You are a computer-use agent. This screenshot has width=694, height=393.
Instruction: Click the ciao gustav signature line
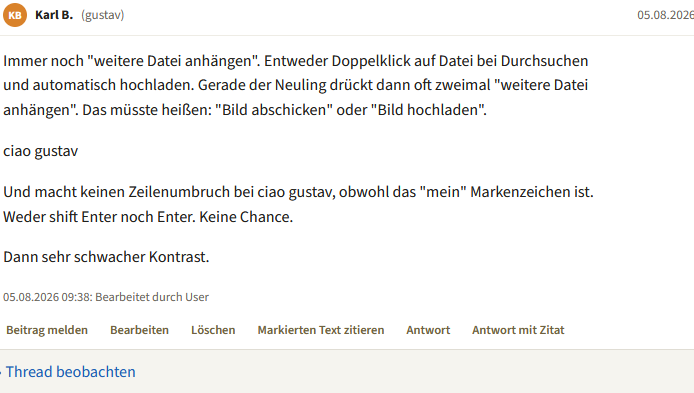[41, 151]
